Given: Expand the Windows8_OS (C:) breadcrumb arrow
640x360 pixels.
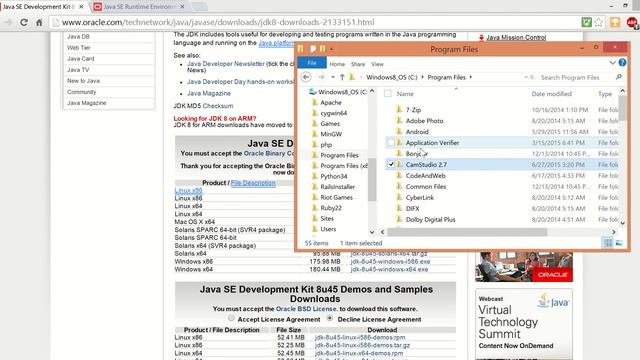Looking at the screenshot, I should tap(422, 77).
